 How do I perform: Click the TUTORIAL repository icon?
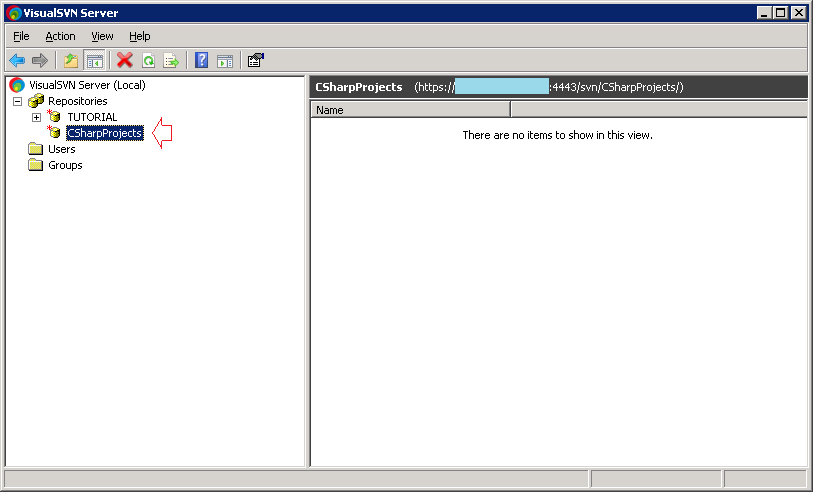point(54,117)
